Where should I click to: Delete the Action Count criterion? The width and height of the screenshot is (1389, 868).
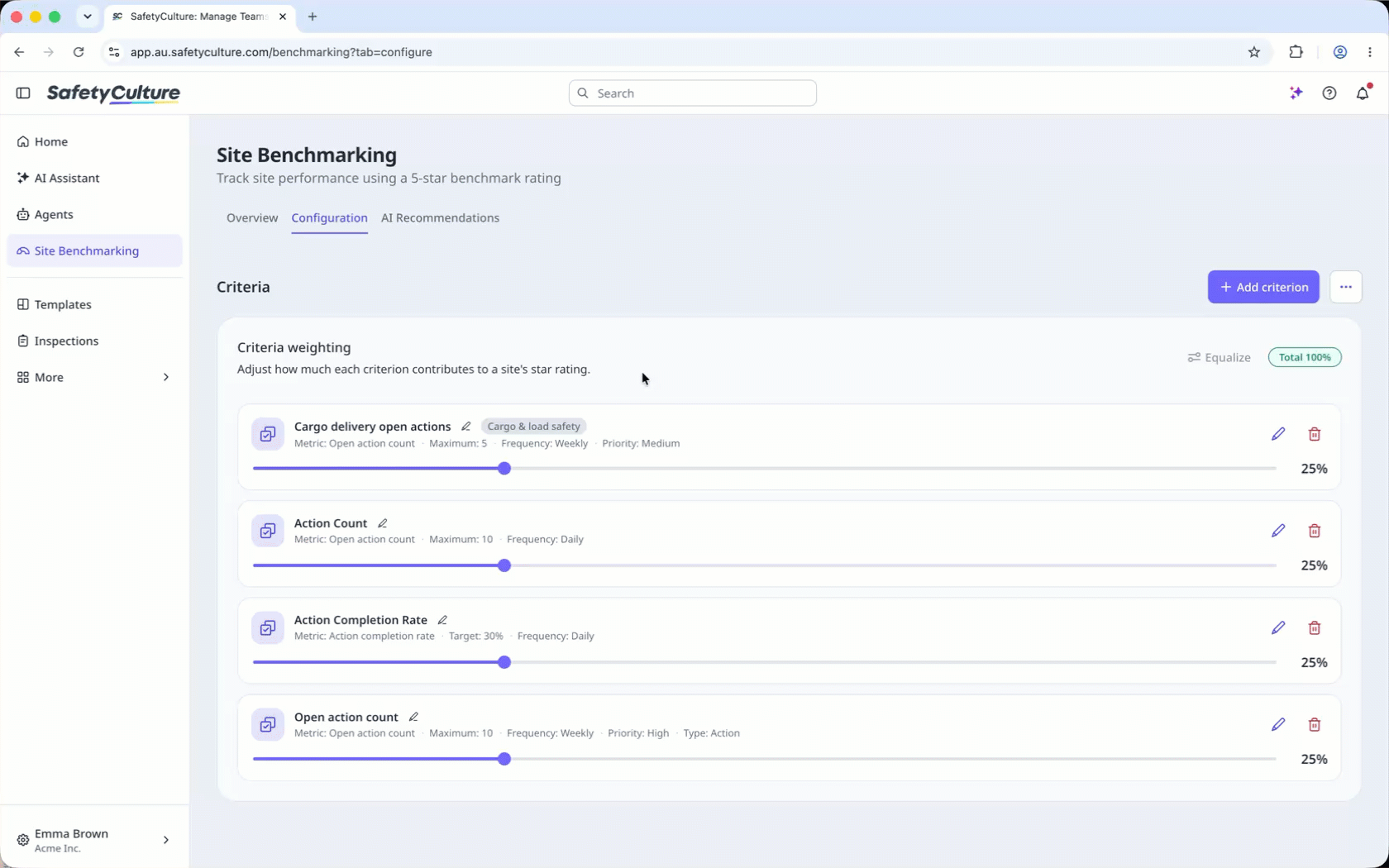click(x=1315, y=531)
